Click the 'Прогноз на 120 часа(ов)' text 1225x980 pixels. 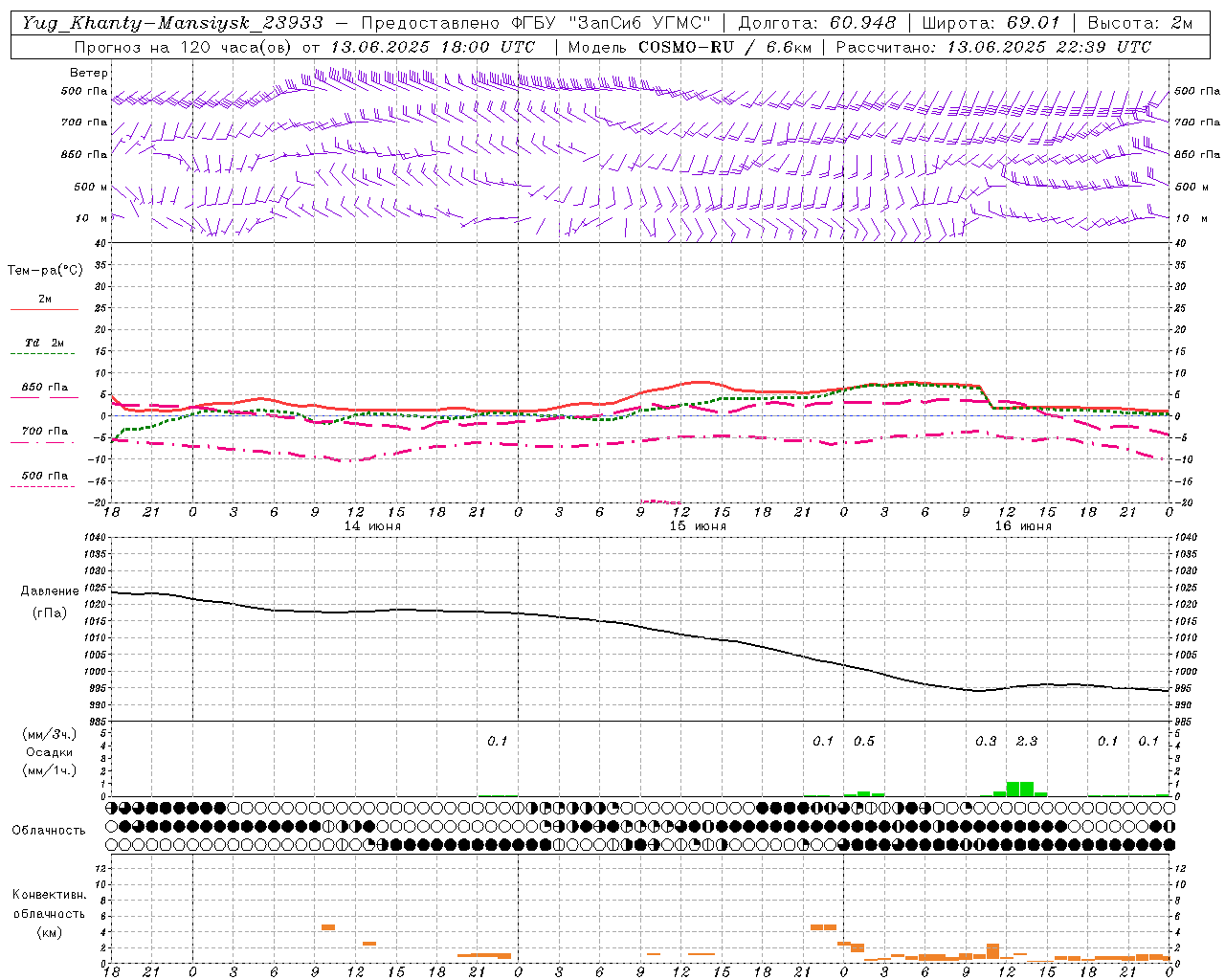pyautogui.click(x=184, y=47)
